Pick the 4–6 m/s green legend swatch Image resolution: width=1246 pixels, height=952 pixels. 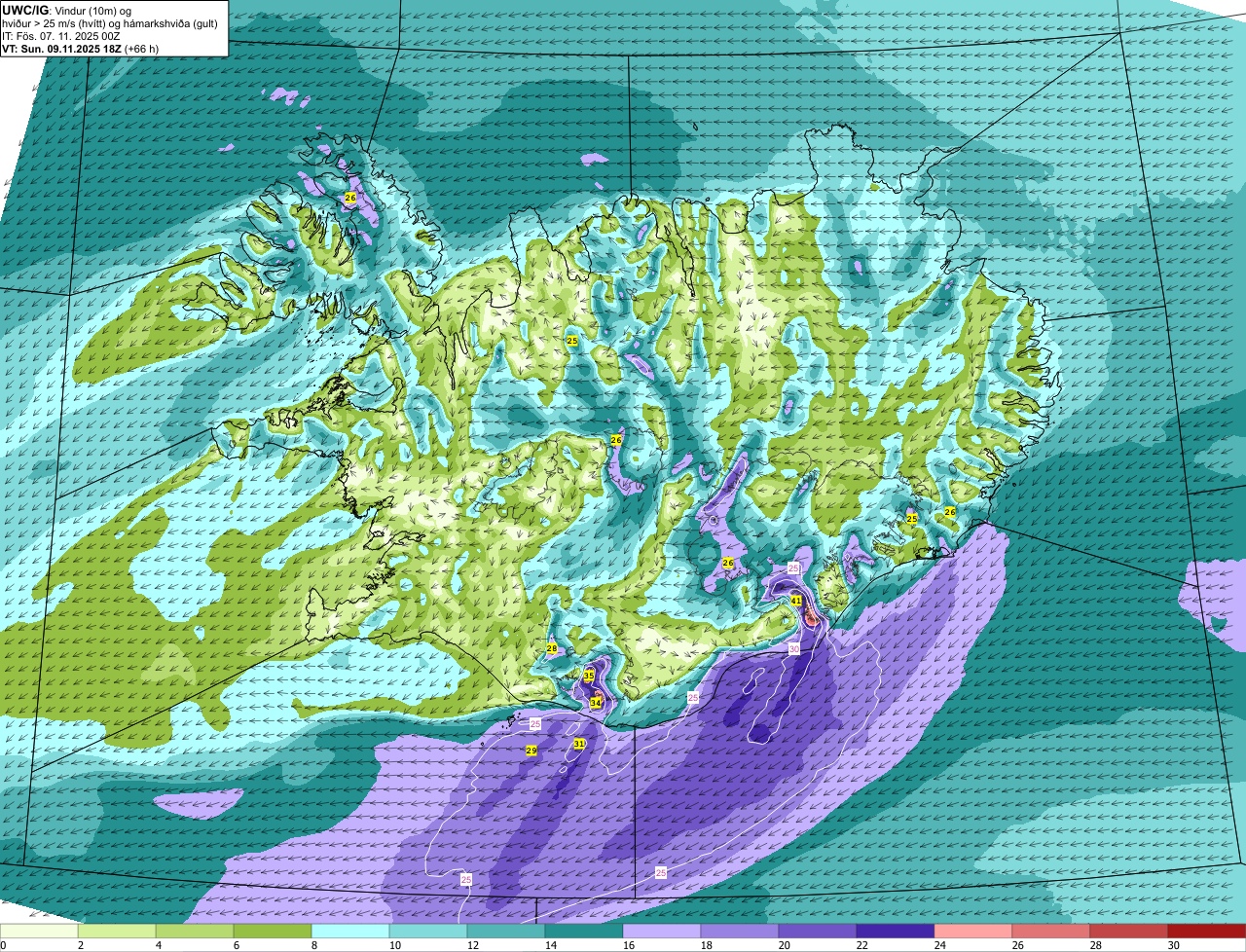point(195,931)
